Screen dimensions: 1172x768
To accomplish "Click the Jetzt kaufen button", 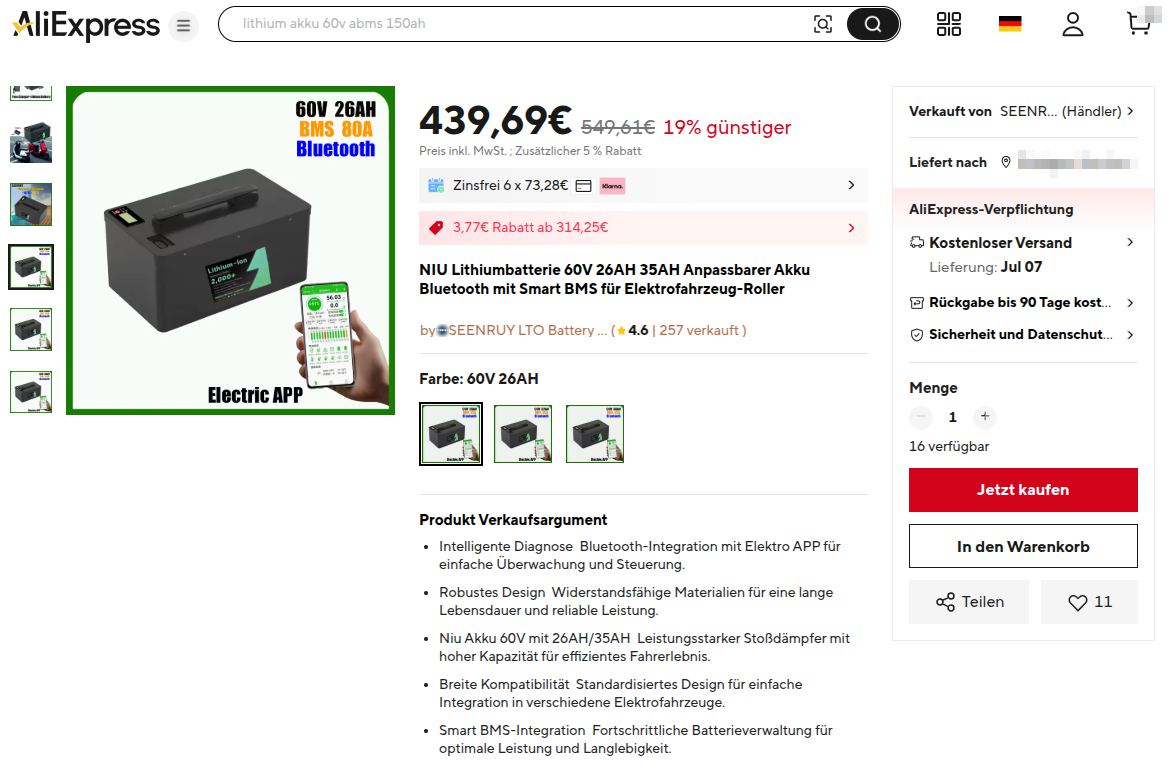I will coord(1023,490).
